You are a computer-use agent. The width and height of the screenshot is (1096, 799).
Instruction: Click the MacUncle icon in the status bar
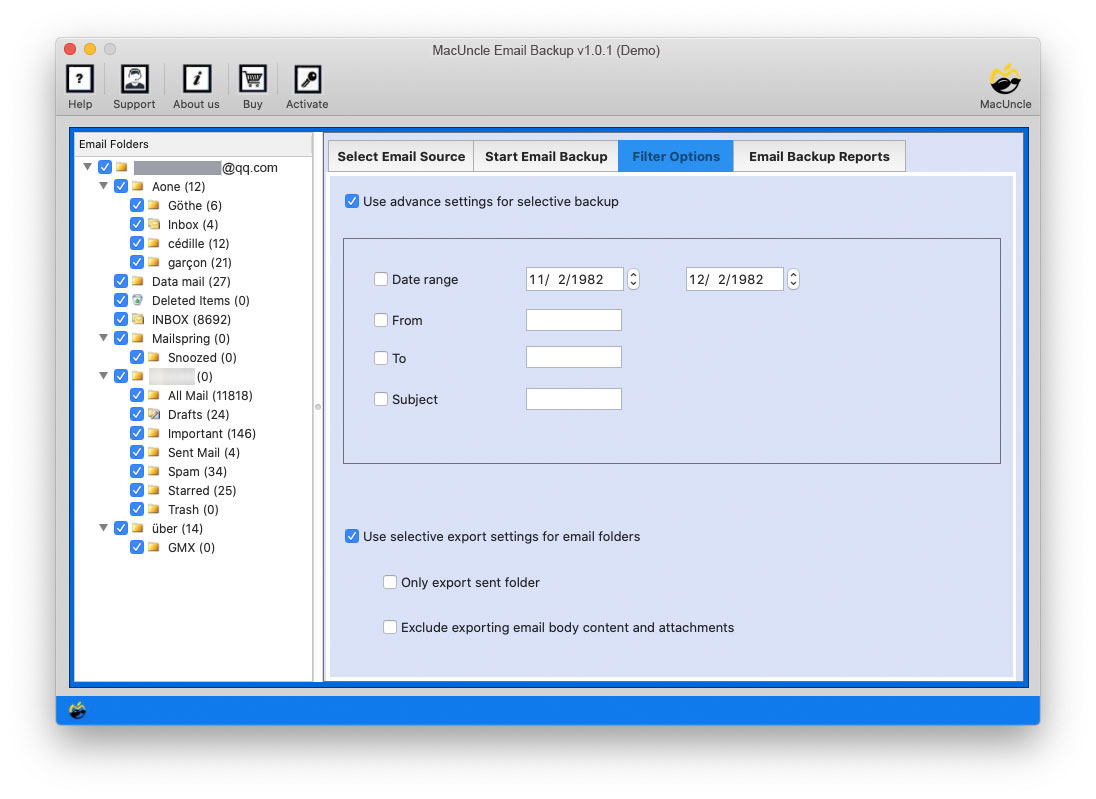77,709
